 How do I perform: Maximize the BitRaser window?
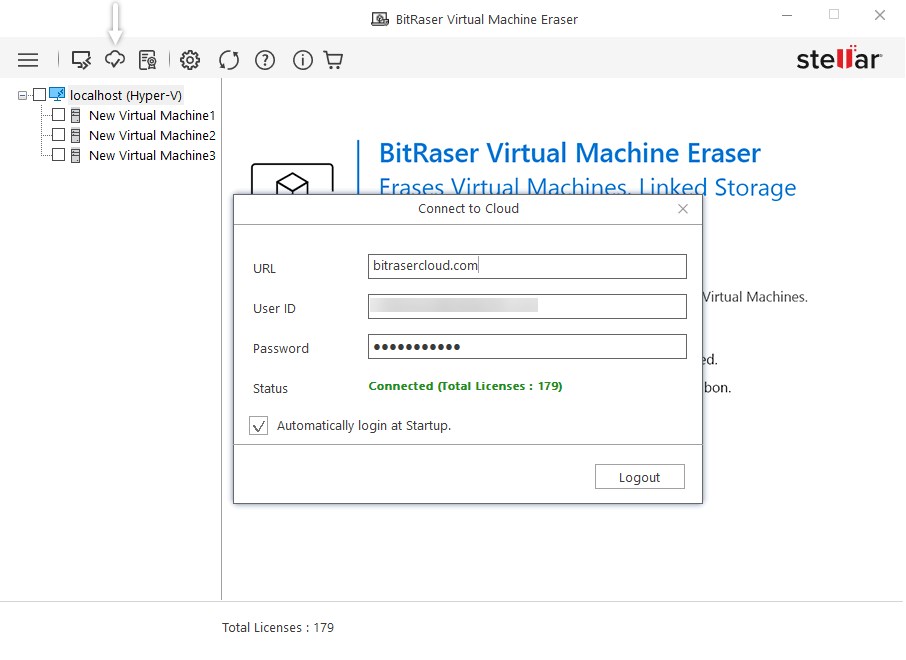[834, 14]
